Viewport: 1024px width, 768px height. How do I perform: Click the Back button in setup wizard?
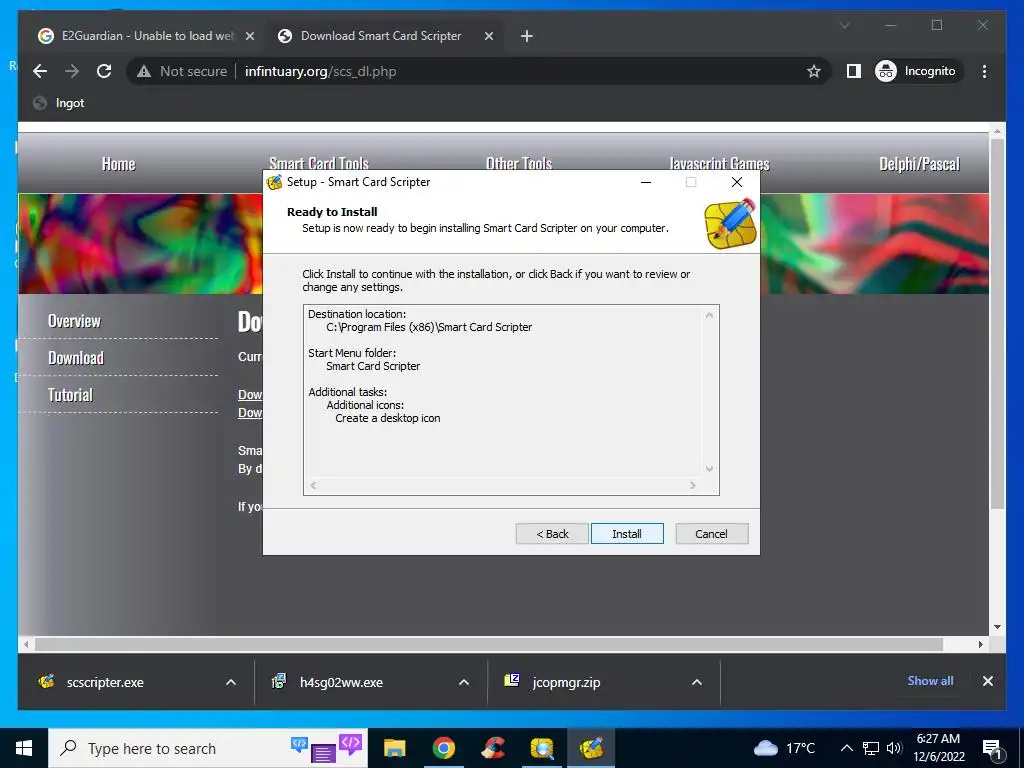(x=552, y=534)
